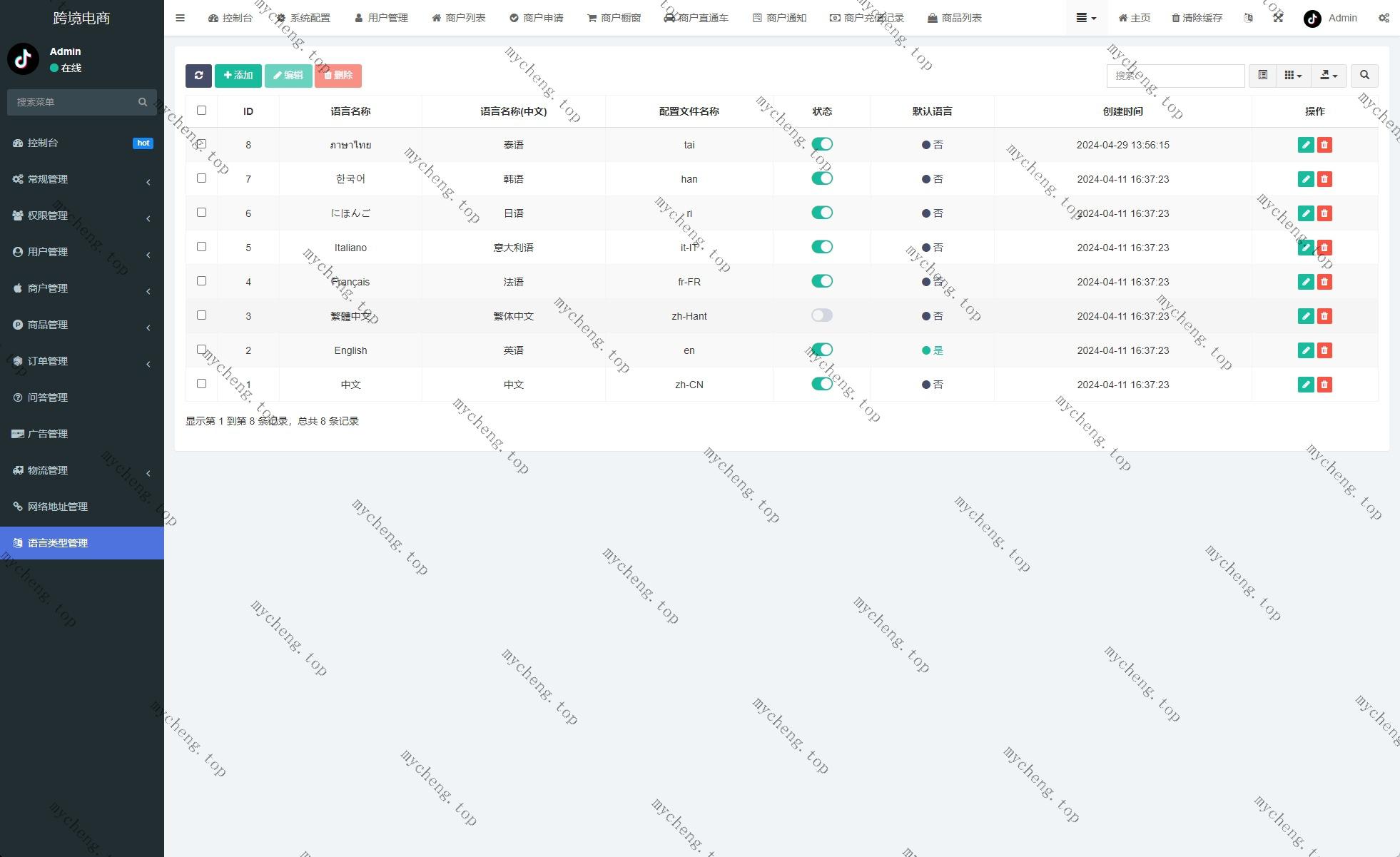1400x857 pixels.
Task: Click the 搜索菜单 sidebar search field
Action: [x=73, y=102]
